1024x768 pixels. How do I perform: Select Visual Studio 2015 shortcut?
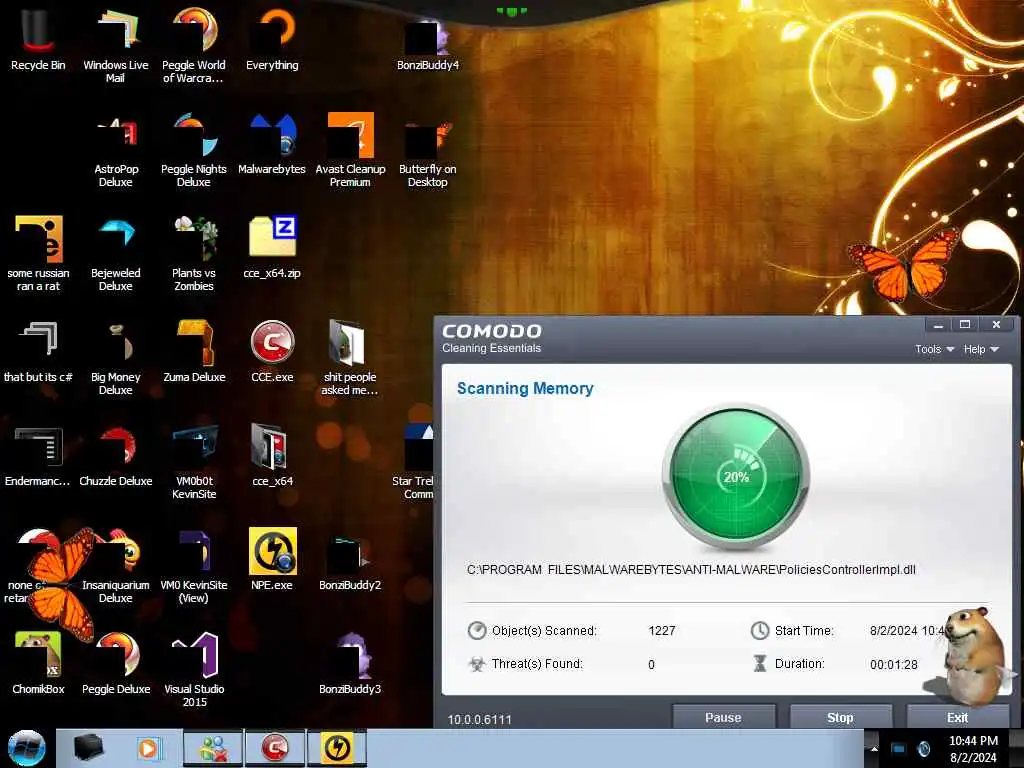click(193, 669)
